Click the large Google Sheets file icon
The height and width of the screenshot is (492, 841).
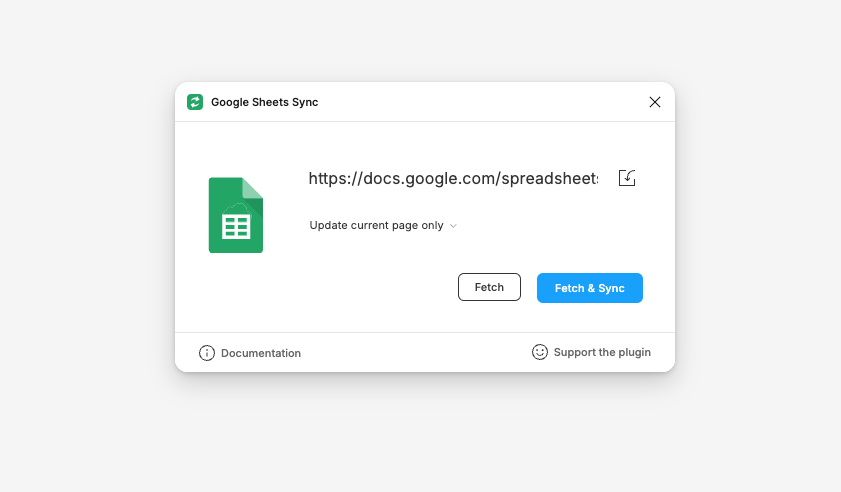(x=235, y=216)
